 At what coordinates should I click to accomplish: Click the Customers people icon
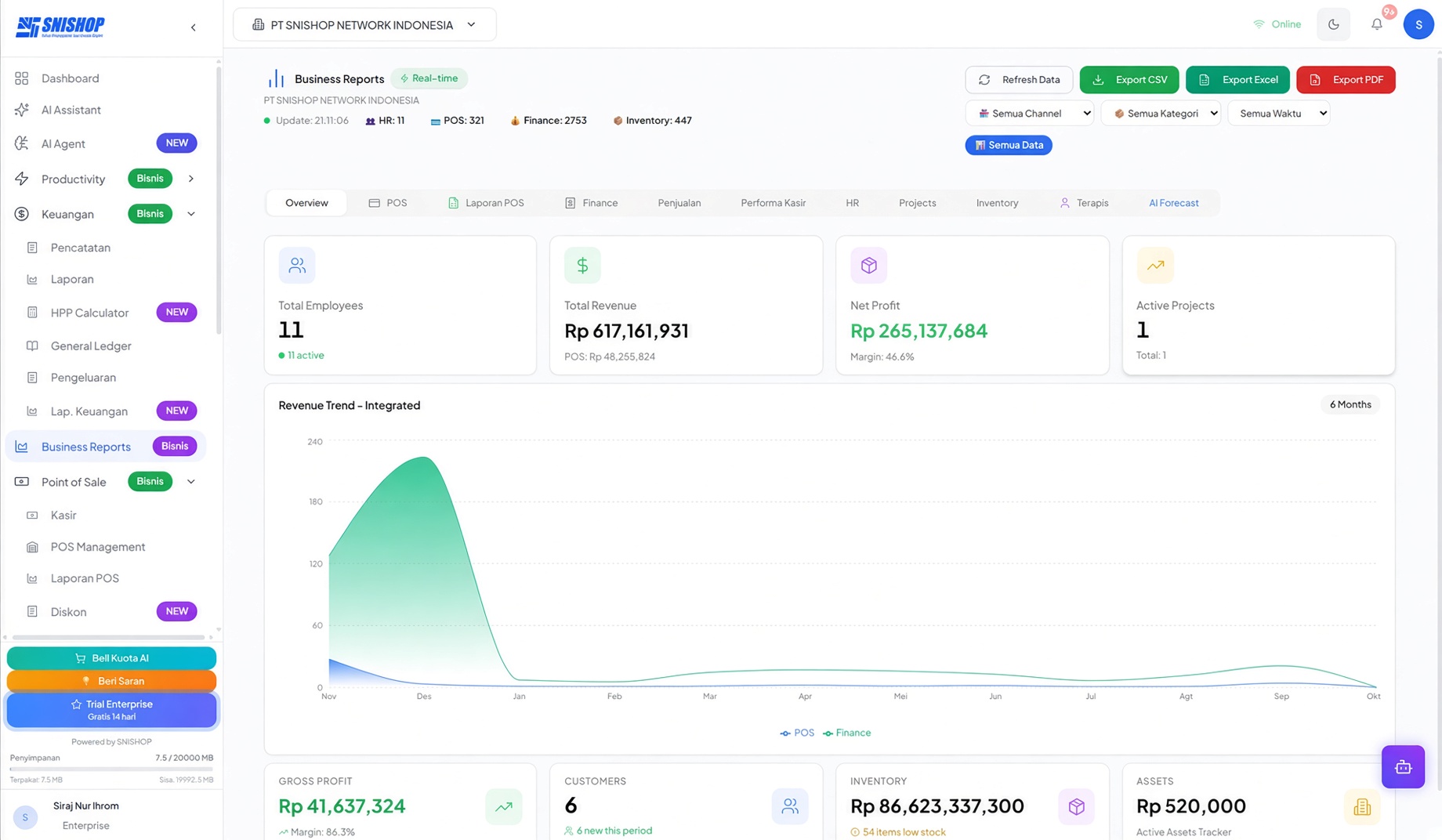pyautogui.click(x=790, y=806)
